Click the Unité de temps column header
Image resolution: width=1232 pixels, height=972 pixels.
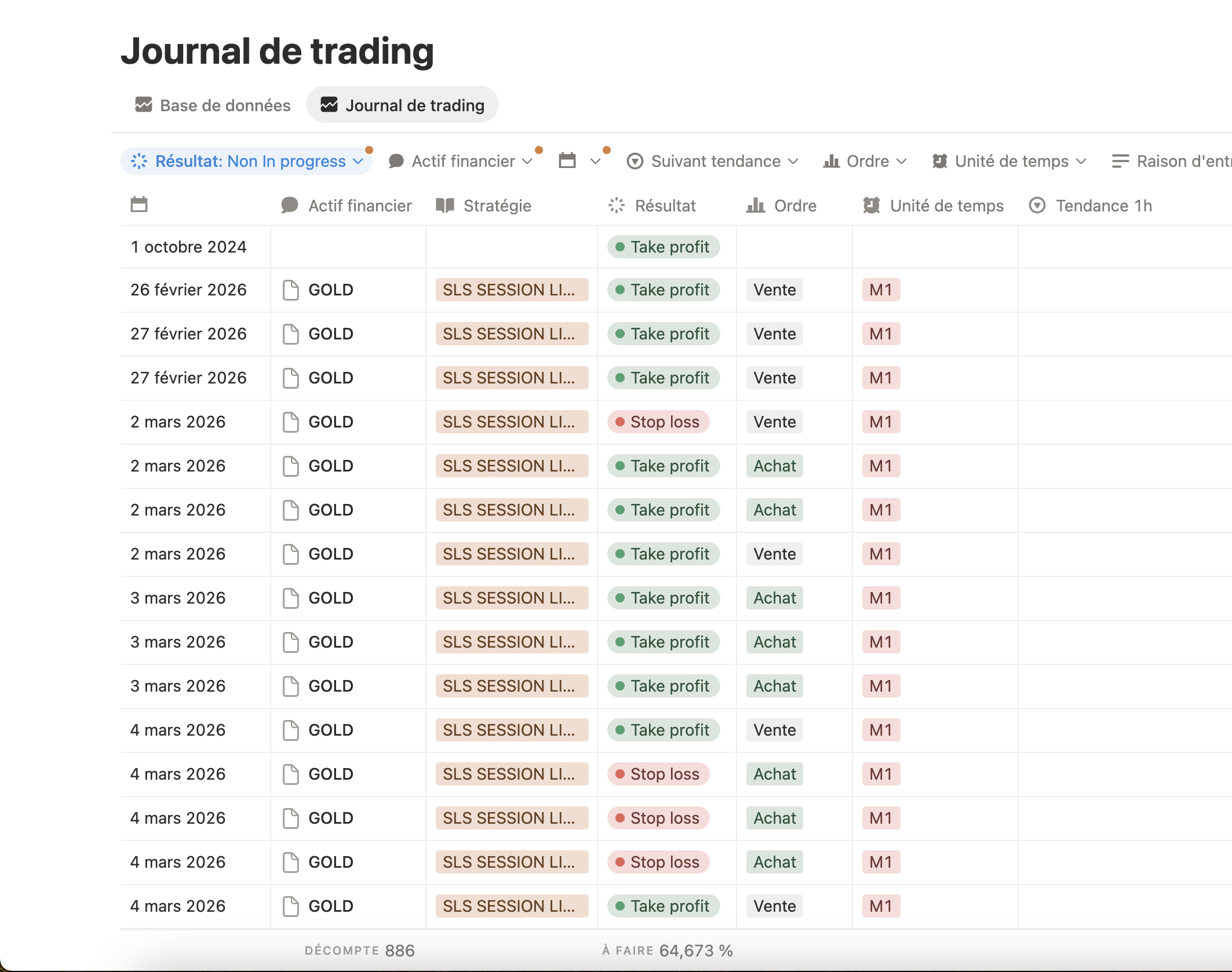[933, 206]
